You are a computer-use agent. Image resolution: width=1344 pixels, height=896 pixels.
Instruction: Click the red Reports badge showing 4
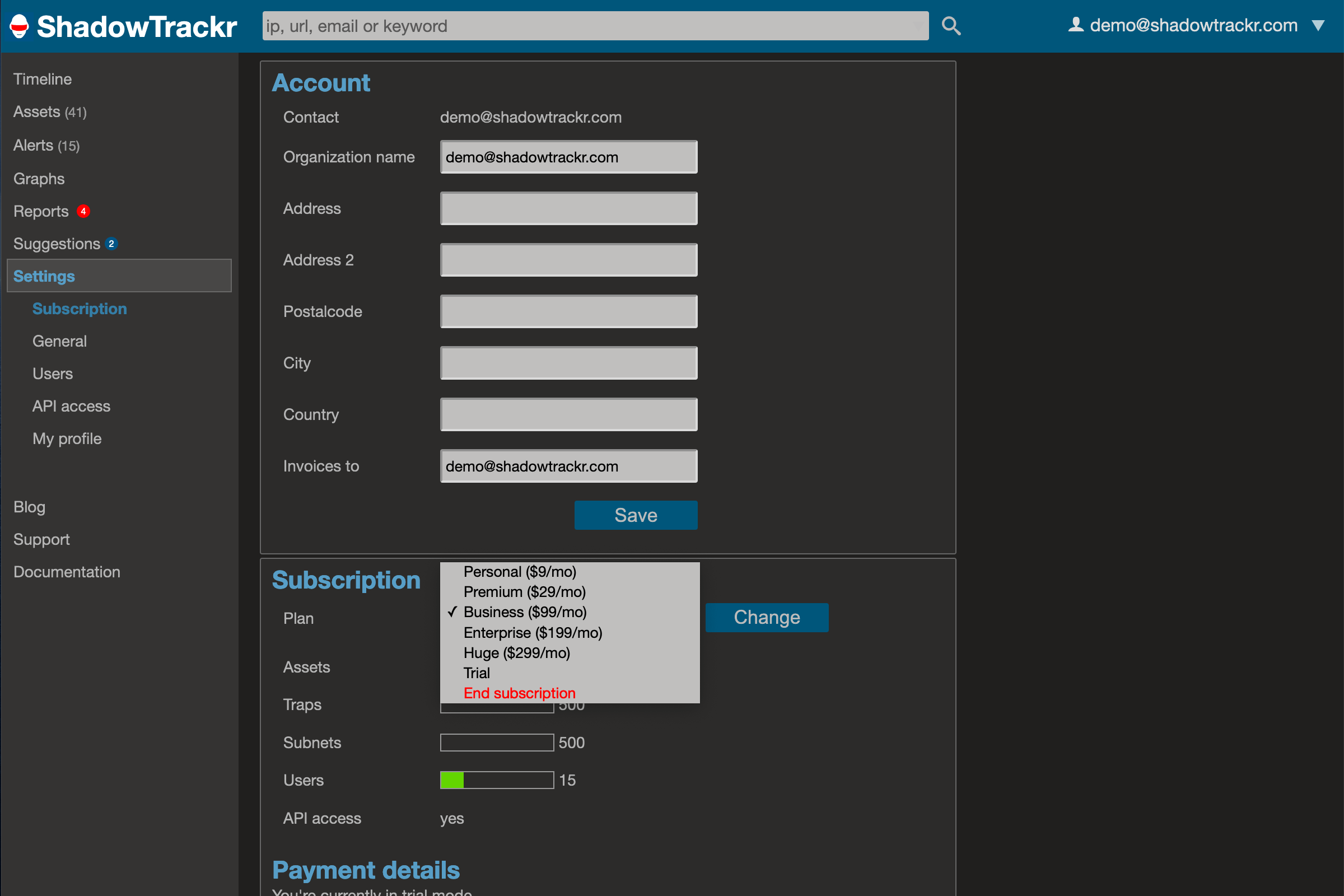click(83, 212)
